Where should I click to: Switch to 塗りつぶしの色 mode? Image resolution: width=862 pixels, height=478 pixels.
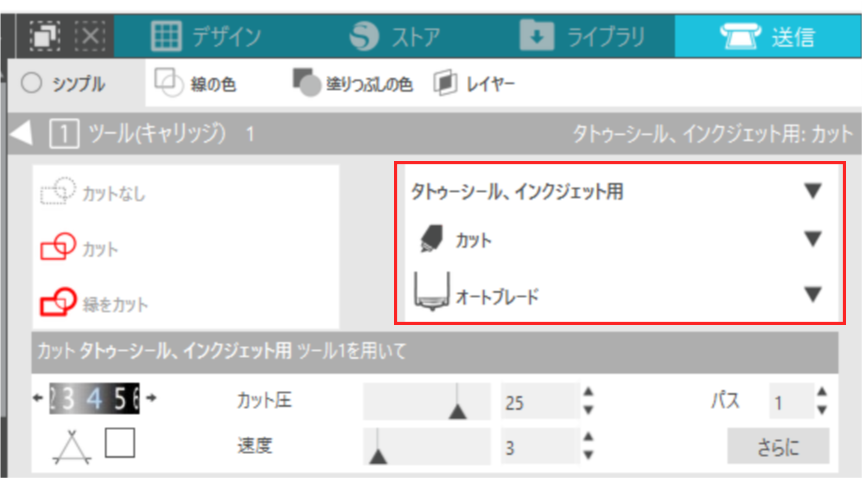[x=352, y=84]
